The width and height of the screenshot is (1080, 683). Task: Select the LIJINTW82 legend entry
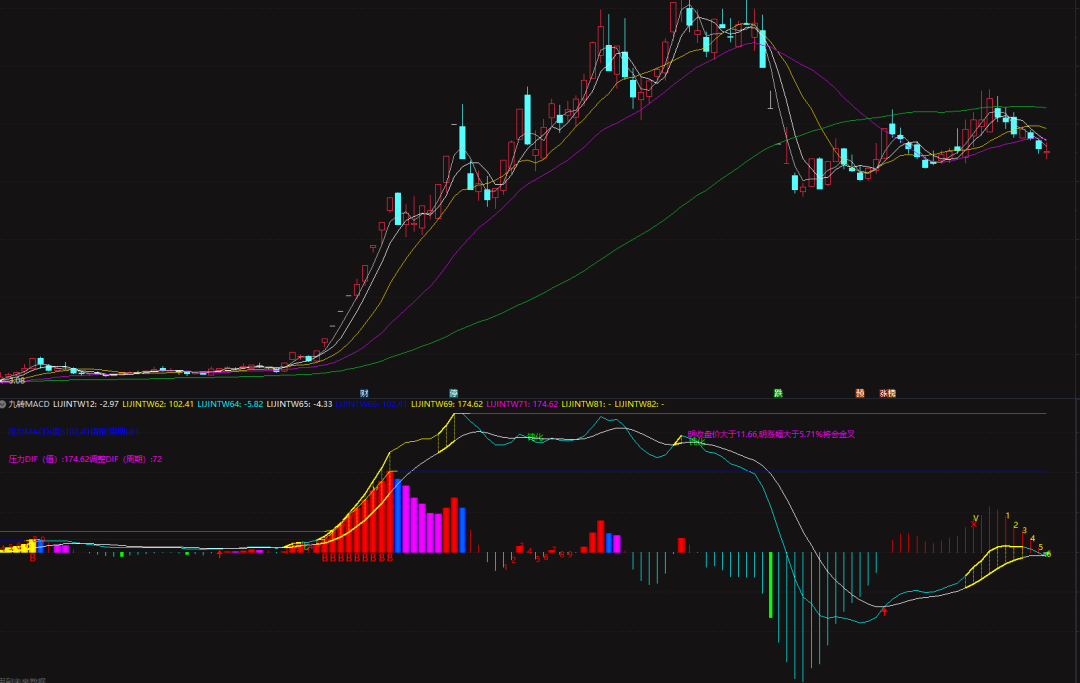[x=638, y=404]
